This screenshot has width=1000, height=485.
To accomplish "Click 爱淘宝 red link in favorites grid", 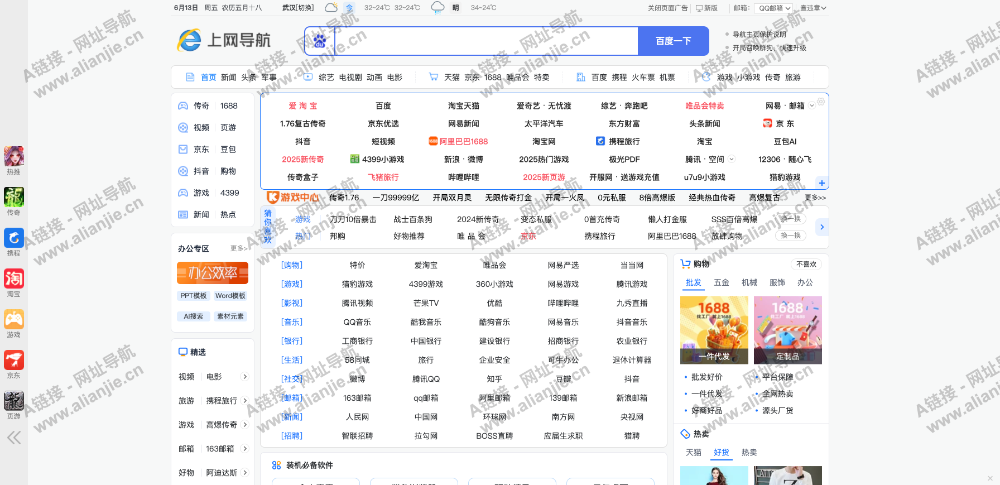I will (303, 105).
